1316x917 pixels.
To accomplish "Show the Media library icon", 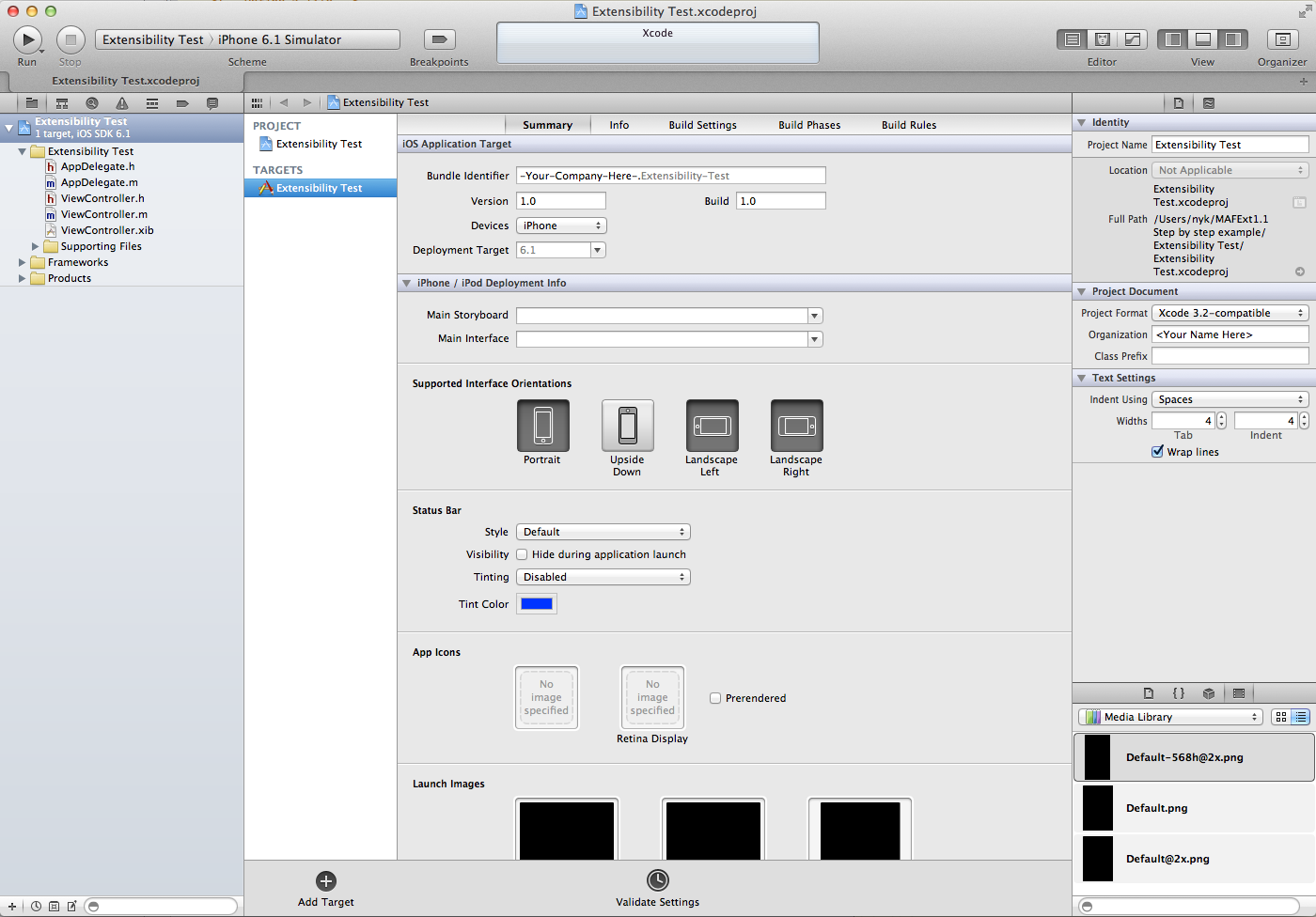I will [x=1239, y=693].
